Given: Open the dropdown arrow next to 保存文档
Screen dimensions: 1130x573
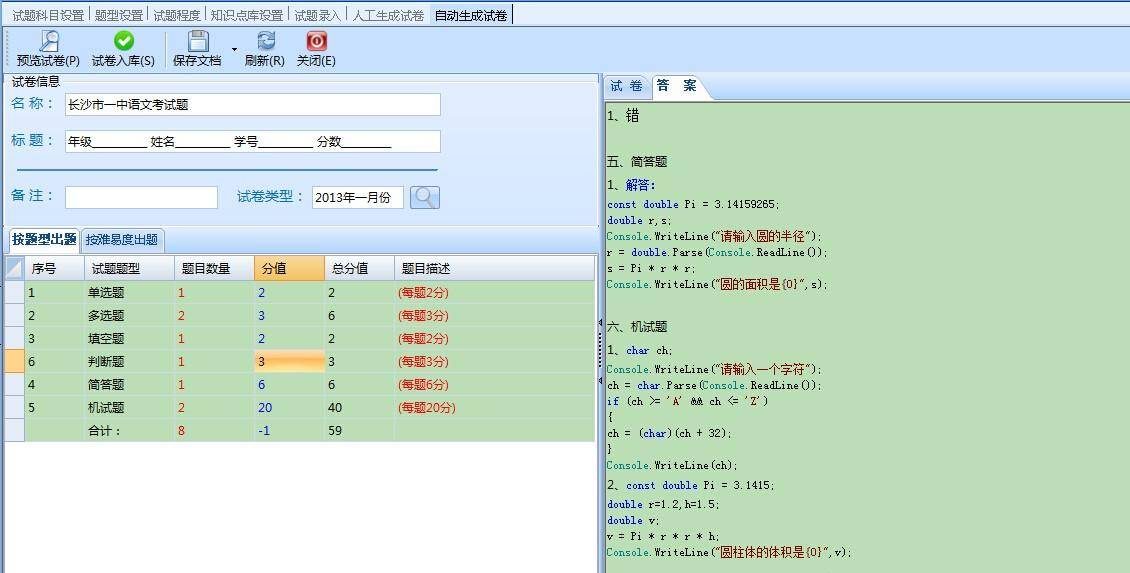Looking at the screenshot, I should click(x=234, y=49).
